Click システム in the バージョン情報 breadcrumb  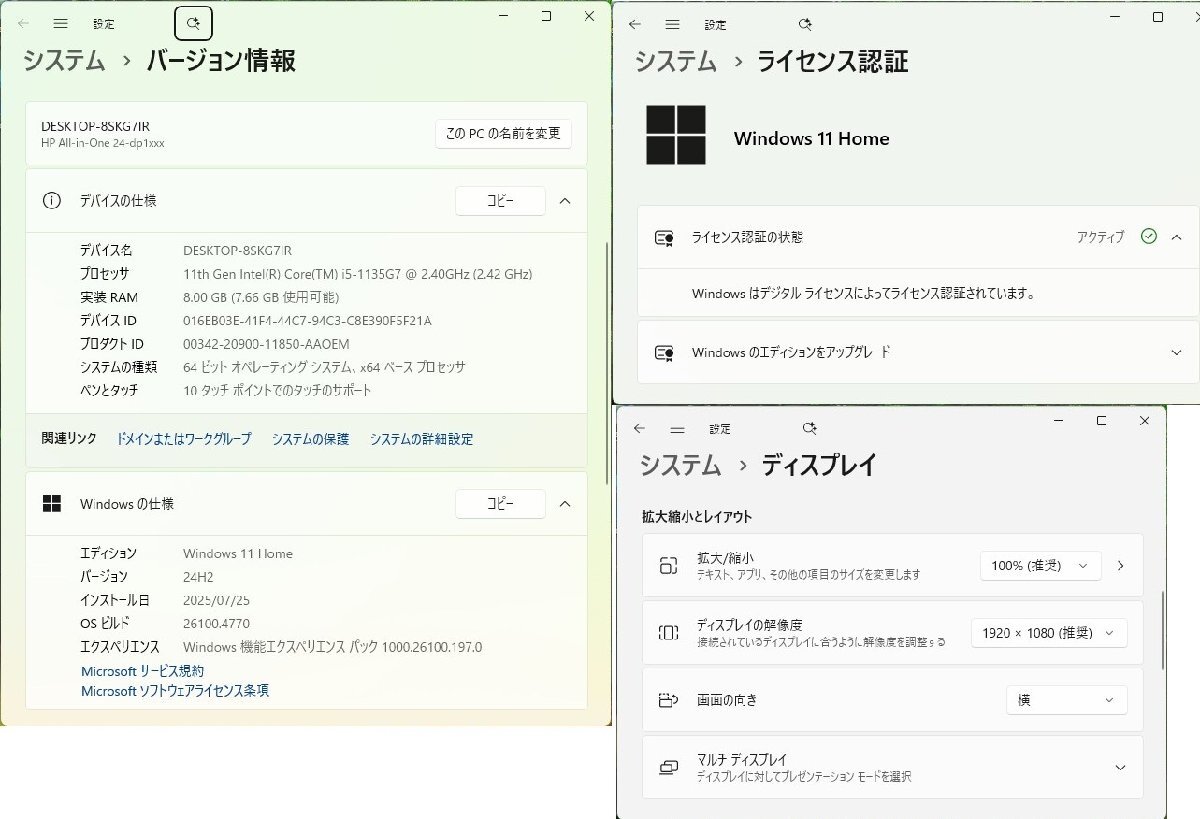pos(62,60)
